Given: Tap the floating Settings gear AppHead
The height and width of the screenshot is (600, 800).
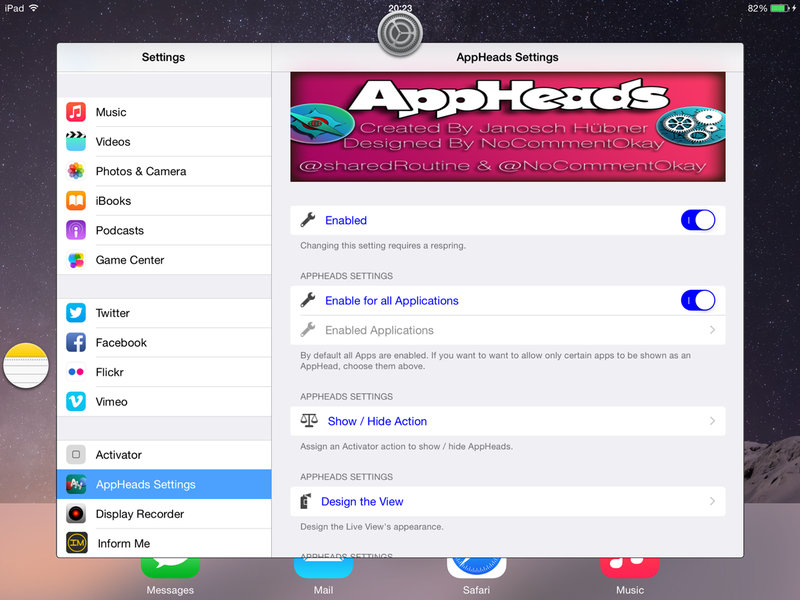Looking at the screenshot, I should [400, 34].
